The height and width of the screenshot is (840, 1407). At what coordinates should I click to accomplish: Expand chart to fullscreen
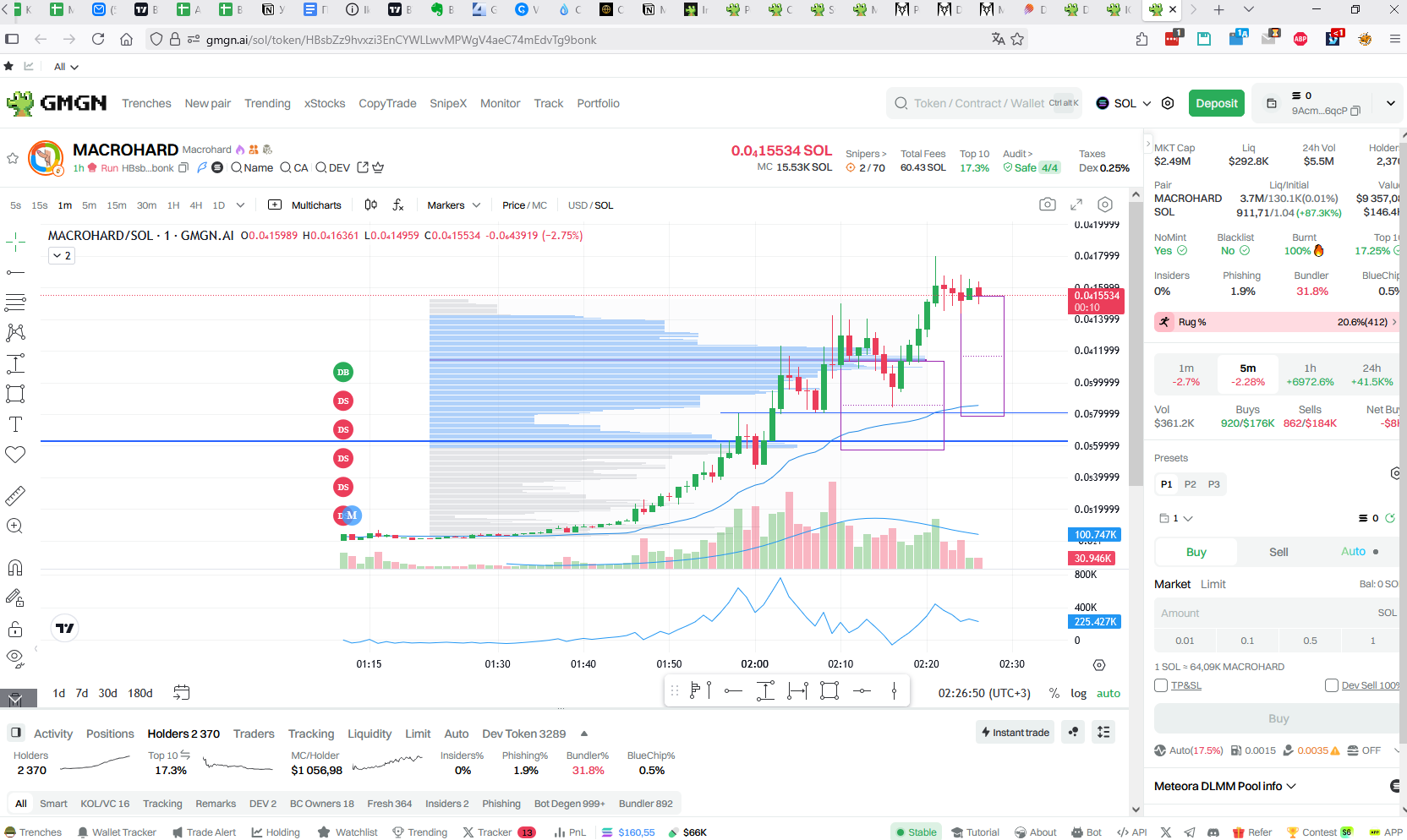coord(1076,205)
